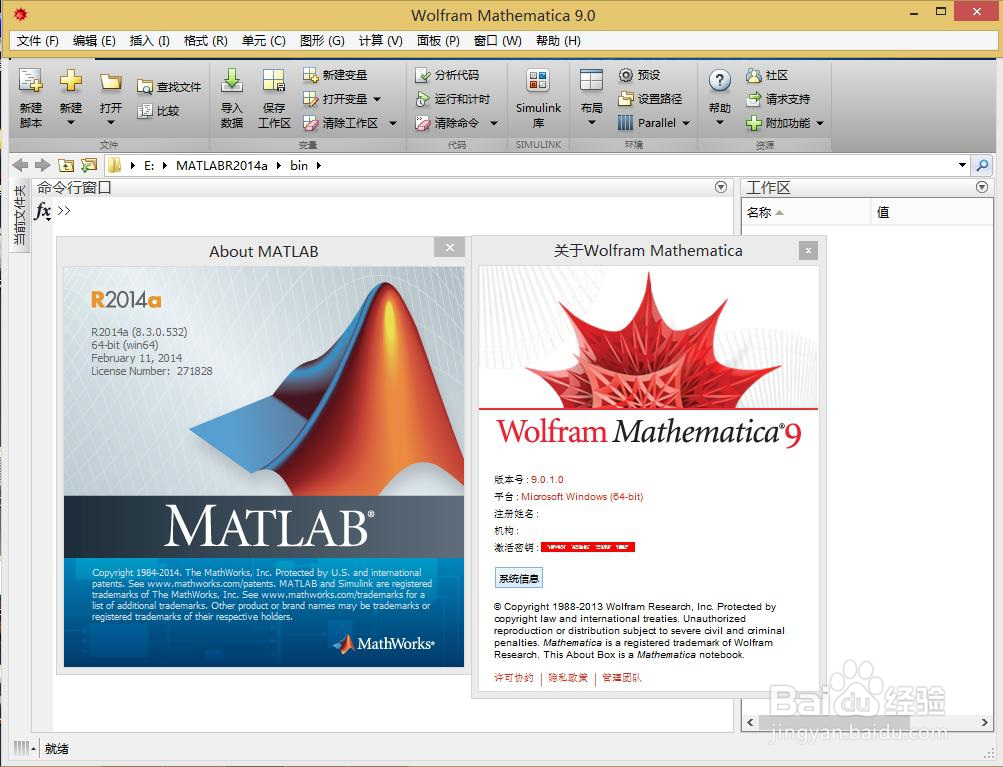Open the 帮助 (H) menu
1003x767 pixels.
[558, 41]
